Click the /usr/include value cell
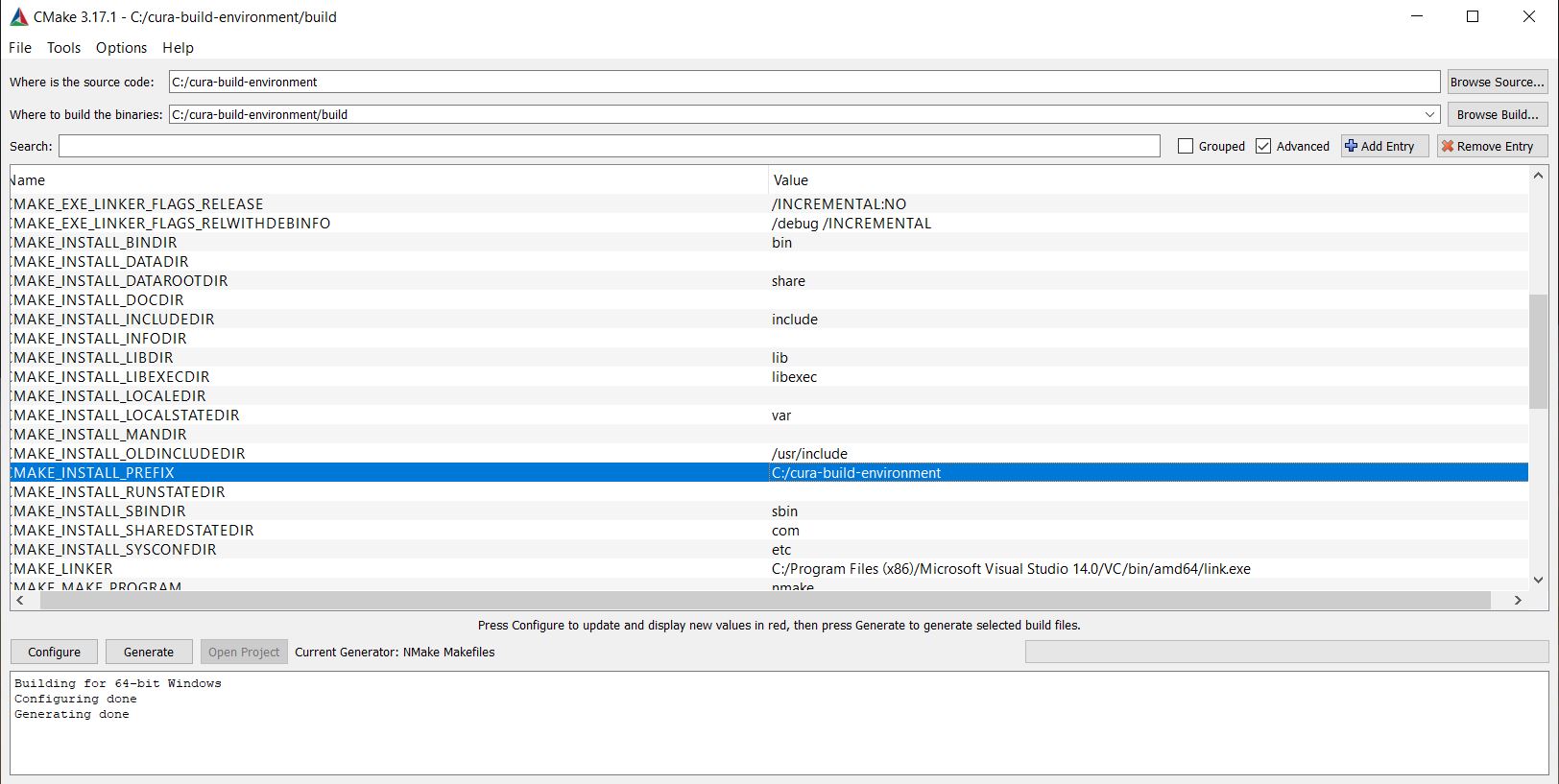 coord(1148,453)
